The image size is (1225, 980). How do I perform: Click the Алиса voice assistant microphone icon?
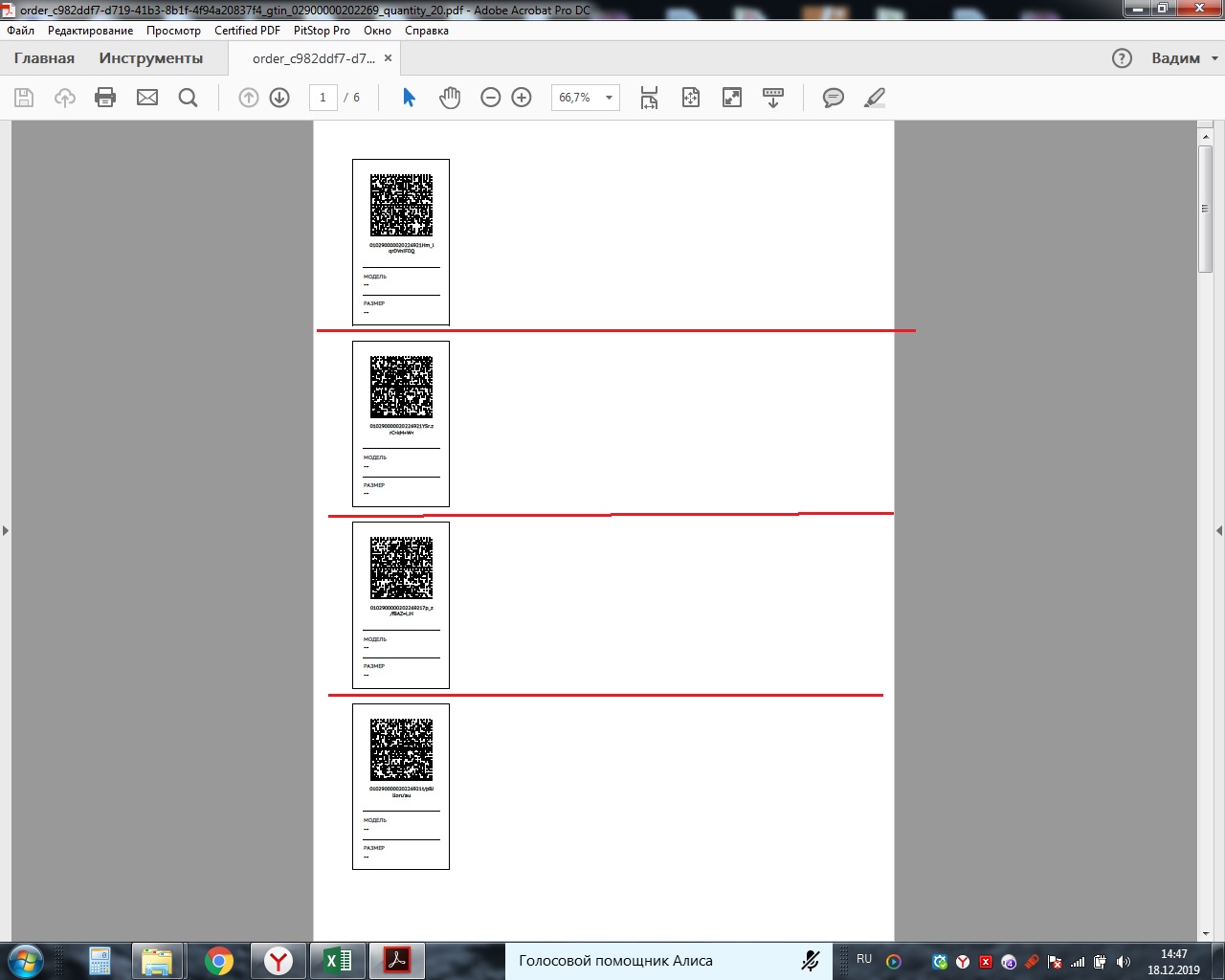(811, 961)
